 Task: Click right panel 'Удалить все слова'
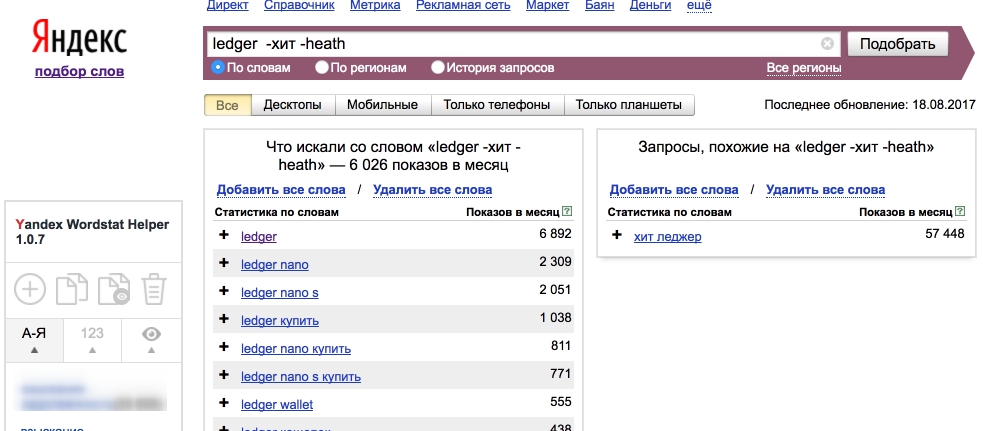(826, 189)
